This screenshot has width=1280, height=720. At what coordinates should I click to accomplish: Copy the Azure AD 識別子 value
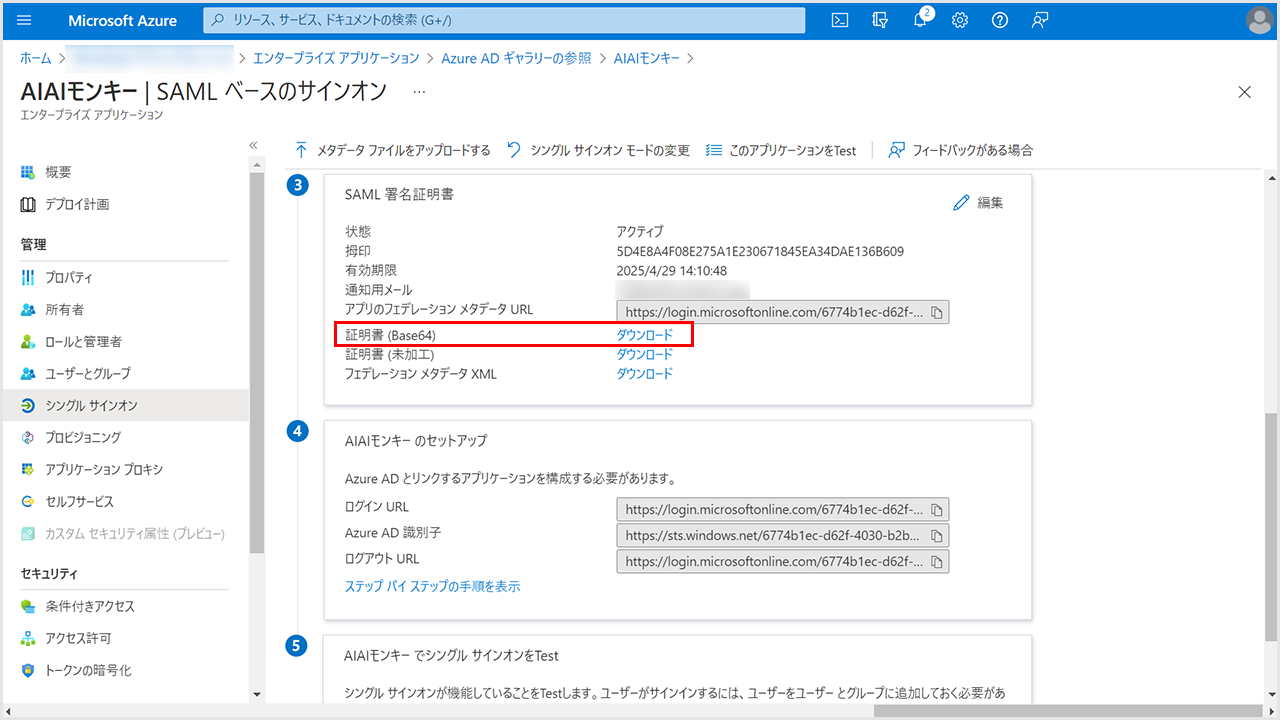point(937,535)
